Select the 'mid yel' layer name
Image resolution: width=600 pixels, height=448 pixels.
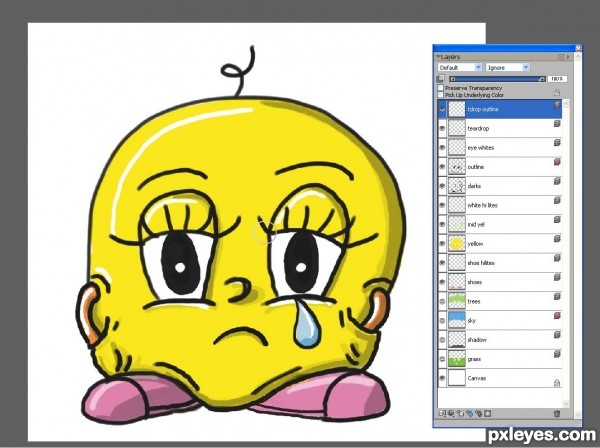pos(476,225)
